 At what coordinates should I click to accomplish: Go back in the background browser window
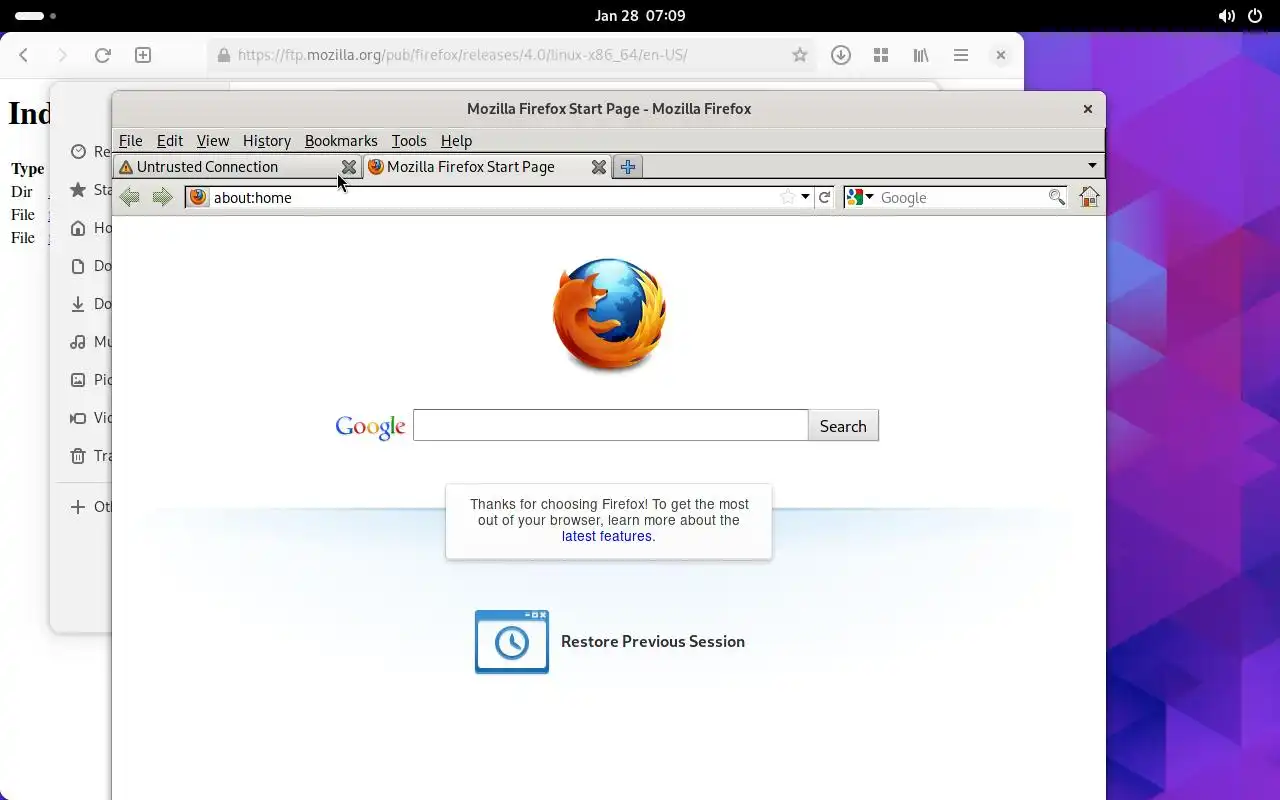click(x=24, y=55)
